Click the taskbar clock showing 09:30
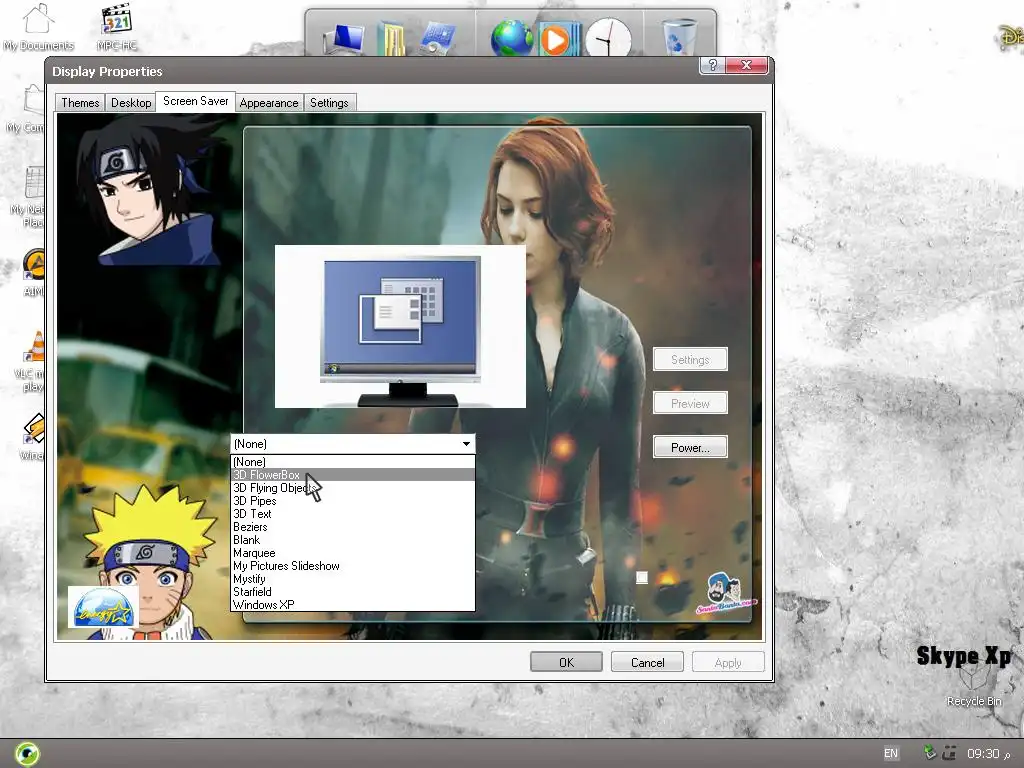The image size is (1024, 768). pos(983,754)
